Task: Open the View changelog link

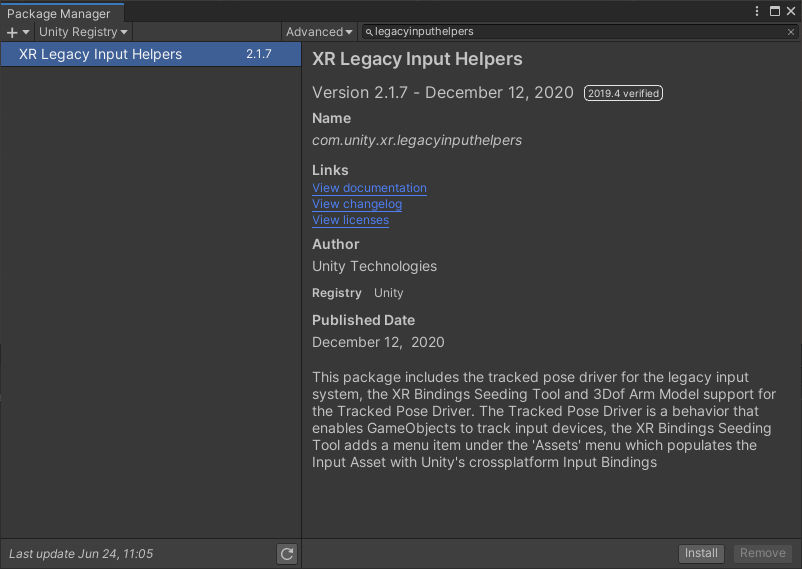Action: tap(357, 204)
